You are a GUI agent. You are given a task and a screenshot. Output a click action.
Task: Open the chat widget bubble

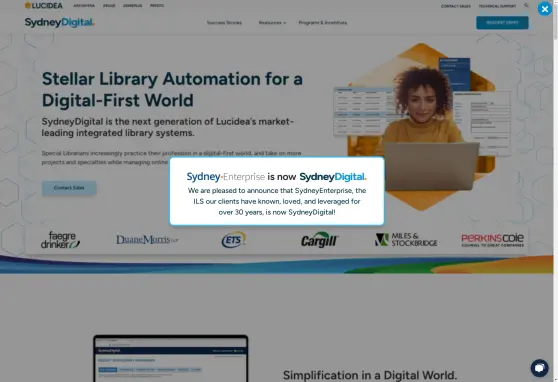coord(539,368)
